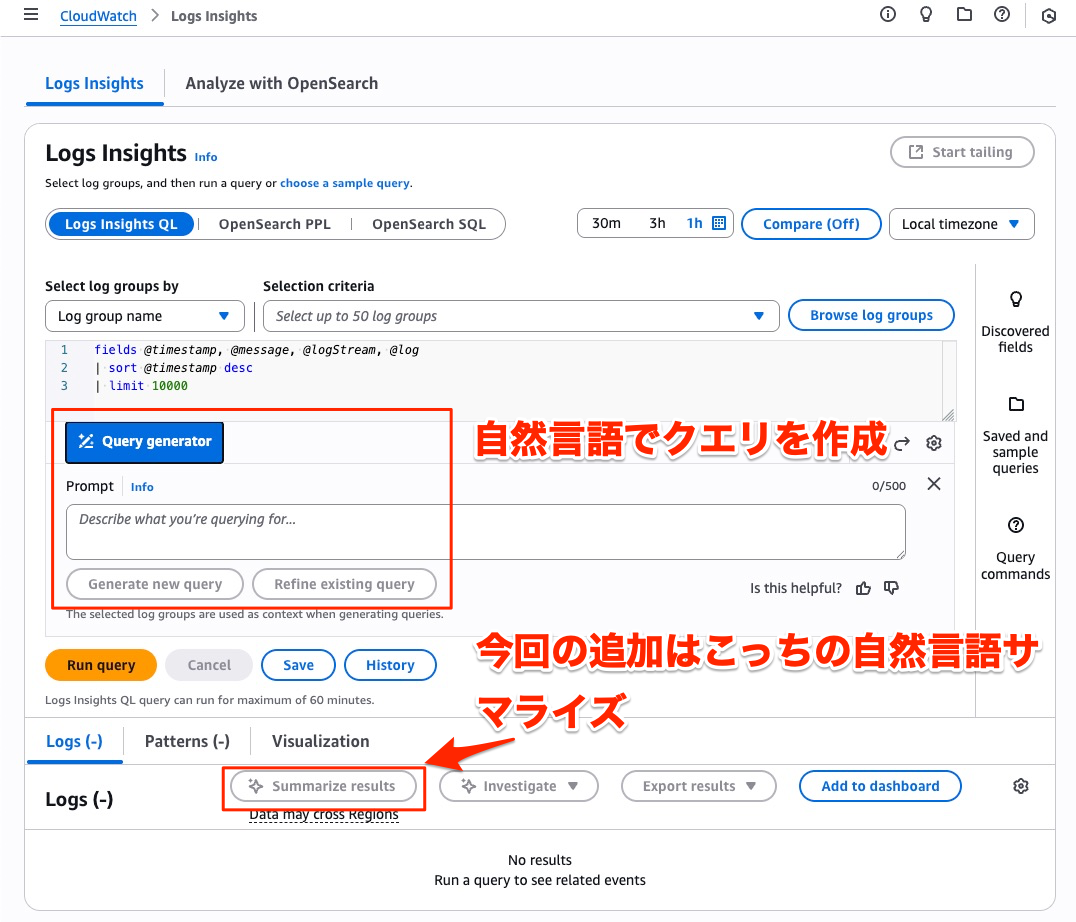
Task: Click Summarize results button
Action: click(323, 786)
